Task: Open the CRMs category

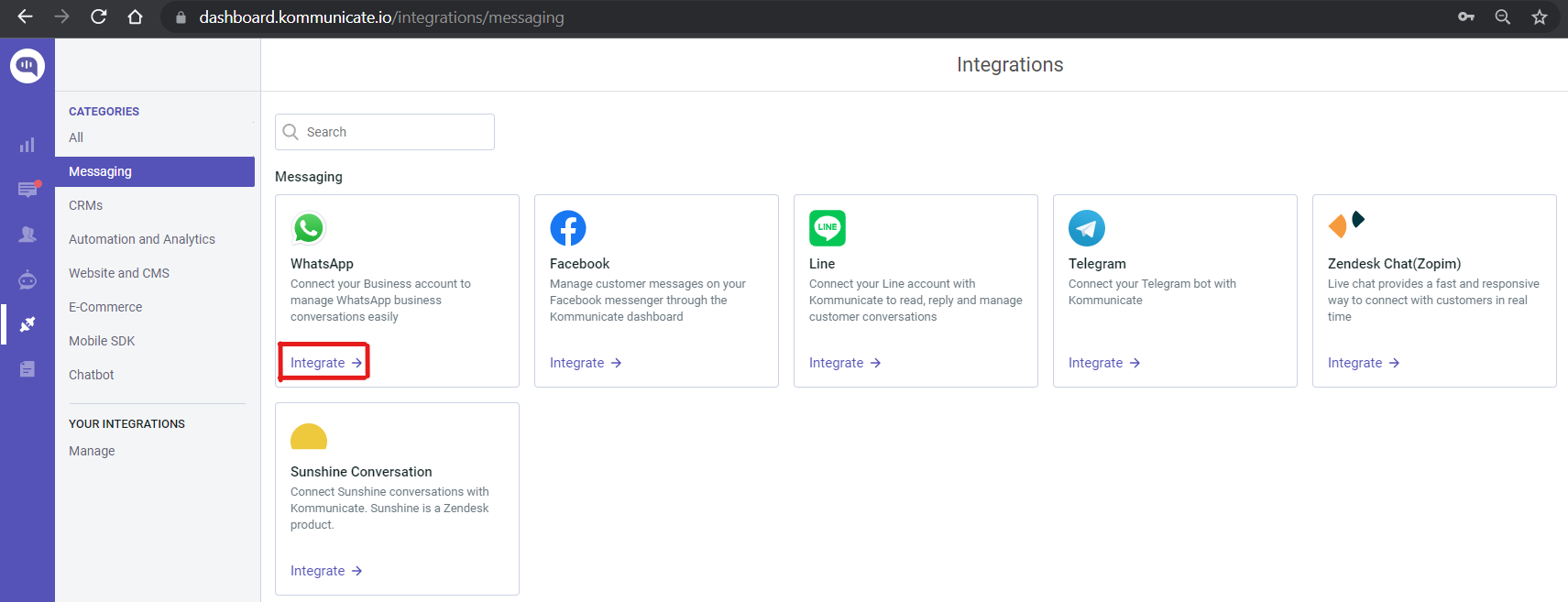Action: point(85,205)
